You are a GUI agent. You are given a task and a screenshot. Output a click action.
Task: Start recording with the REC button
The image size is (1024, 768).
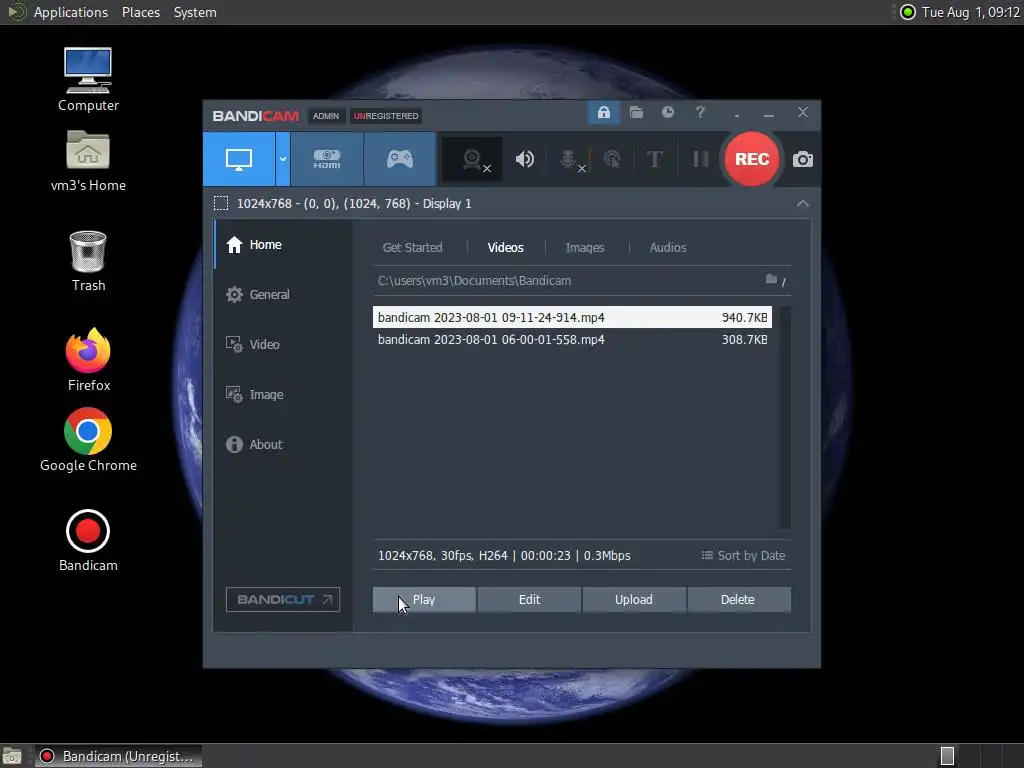(x=752, y=159)
